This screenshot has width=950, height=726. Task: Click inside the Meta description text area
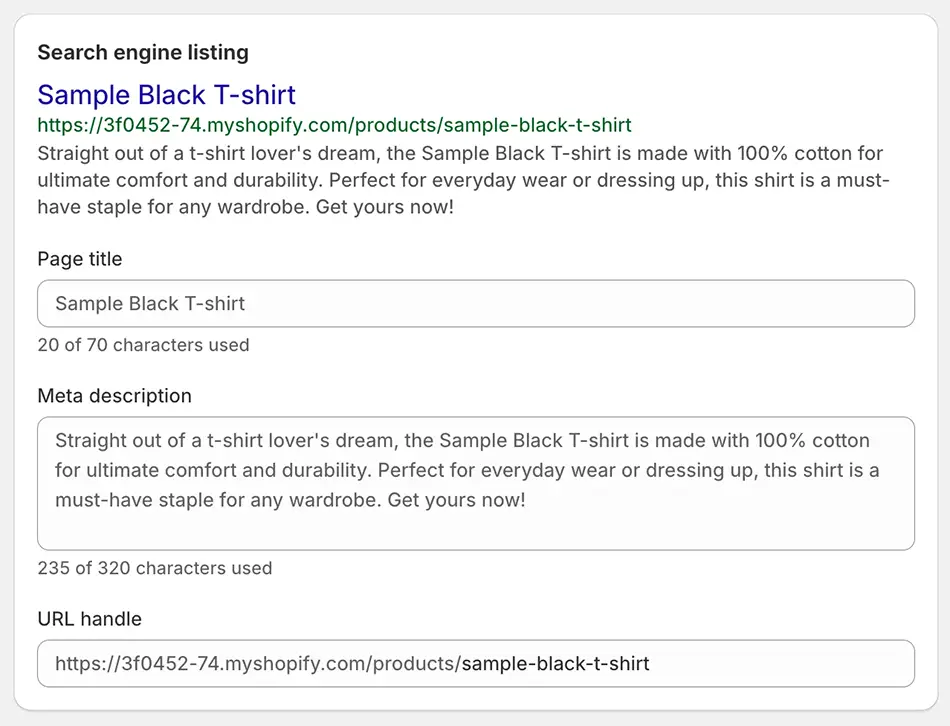(x=476, y=483)
